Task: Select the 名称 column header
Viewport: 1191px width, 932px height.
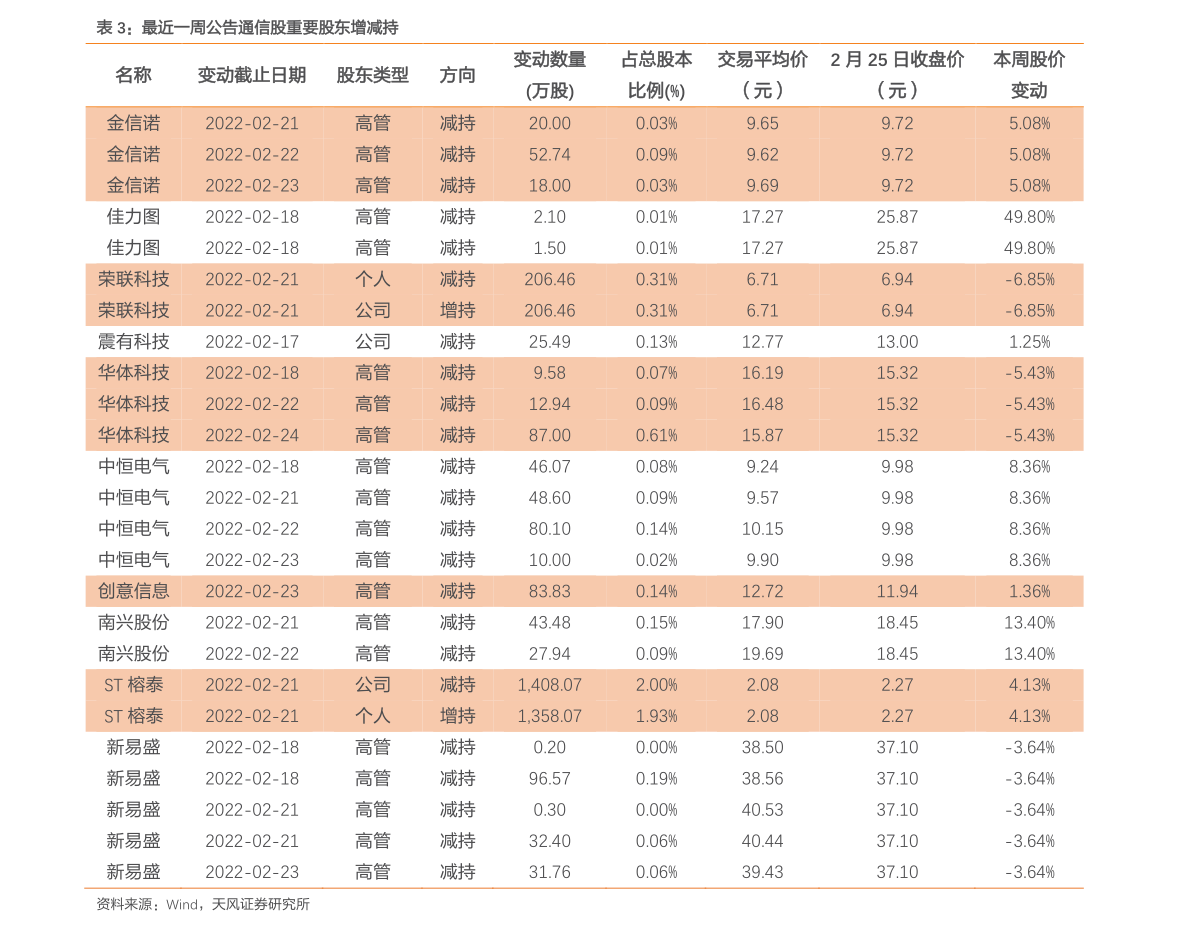Action: 133,75
